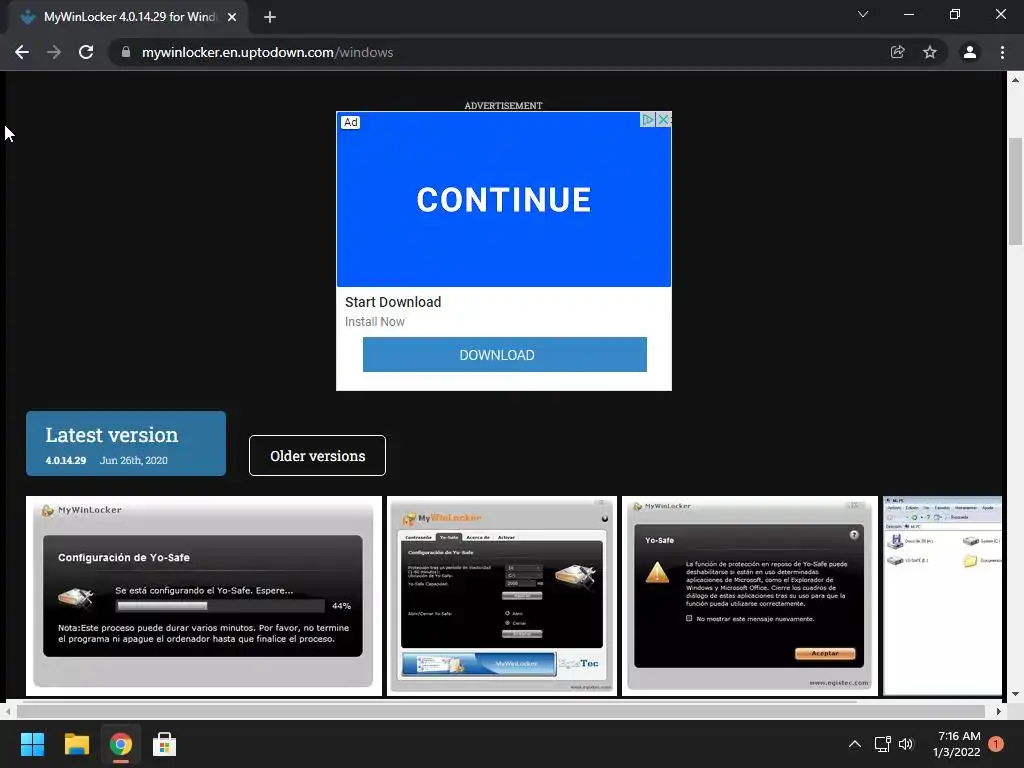This screenshot has width=1024, height=768.
Task: Open the Configuración de Yo-Safe screenshot
Action: coord(204,596)
